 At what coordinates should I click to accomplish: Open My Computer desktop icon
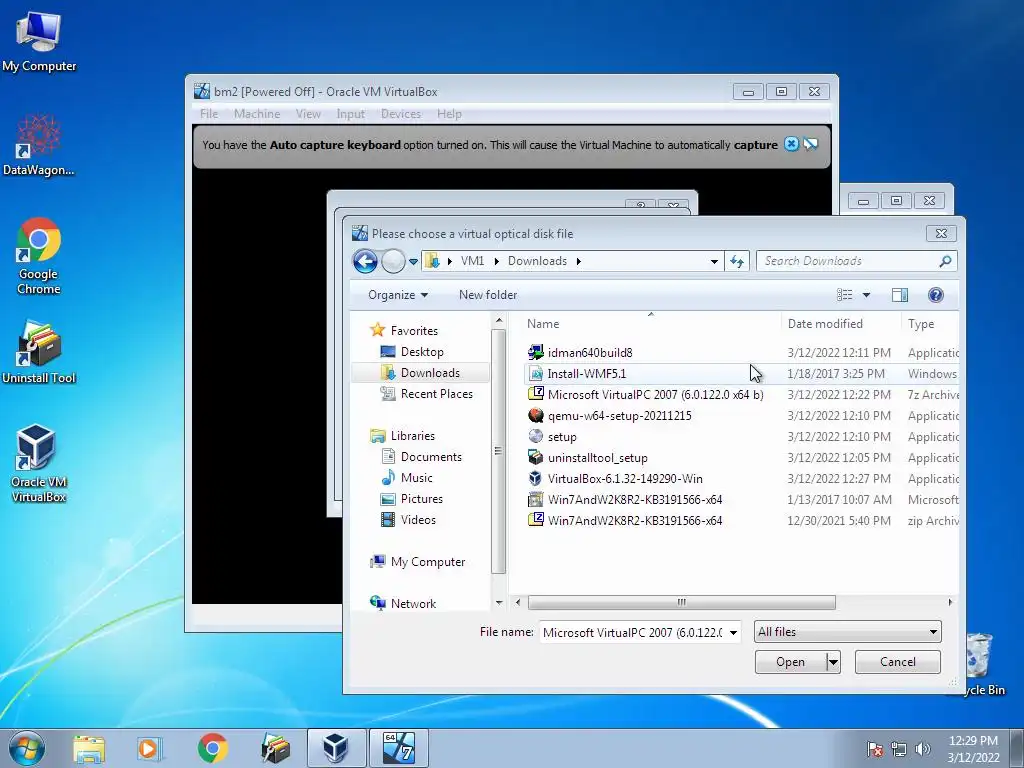(x=39, y=42)
